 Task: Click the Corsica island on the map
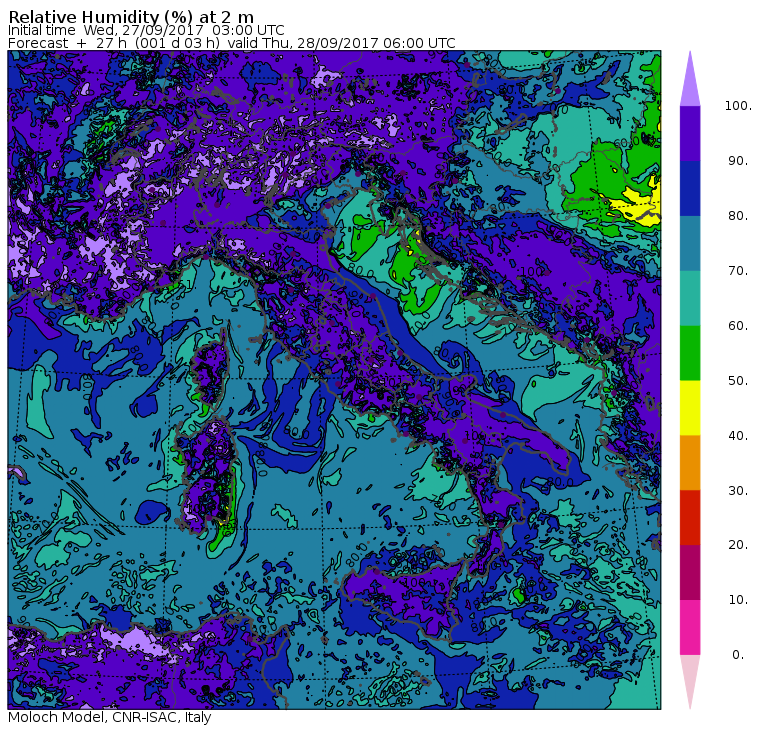[x=211, y=369]
